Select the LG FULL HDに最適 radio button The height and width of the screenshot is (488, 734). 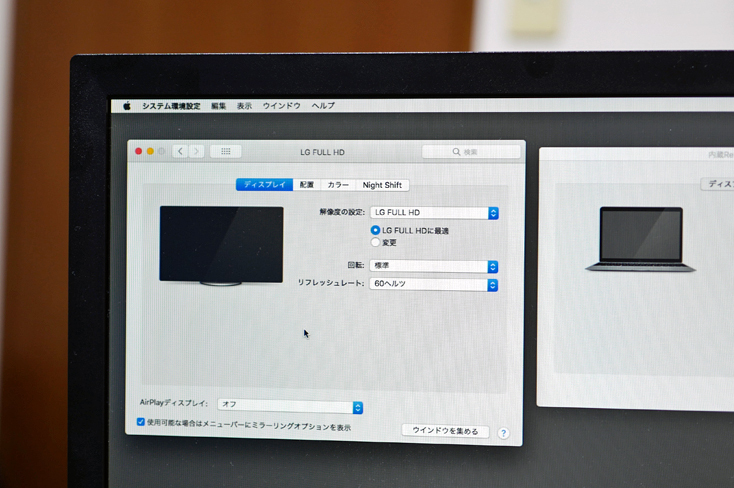click(x=375, y=230)
